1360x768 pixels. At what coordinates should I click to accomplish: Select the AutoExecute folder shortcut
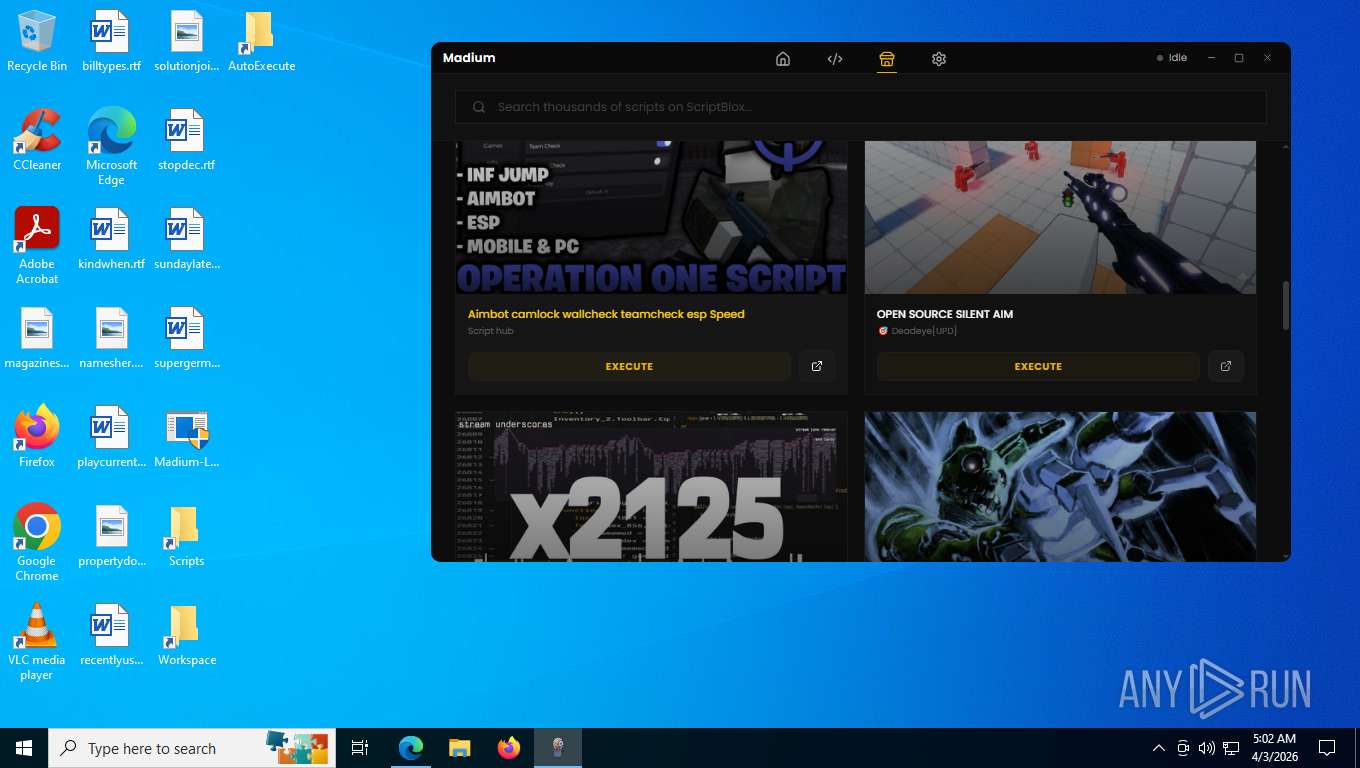tap(261, 42)
